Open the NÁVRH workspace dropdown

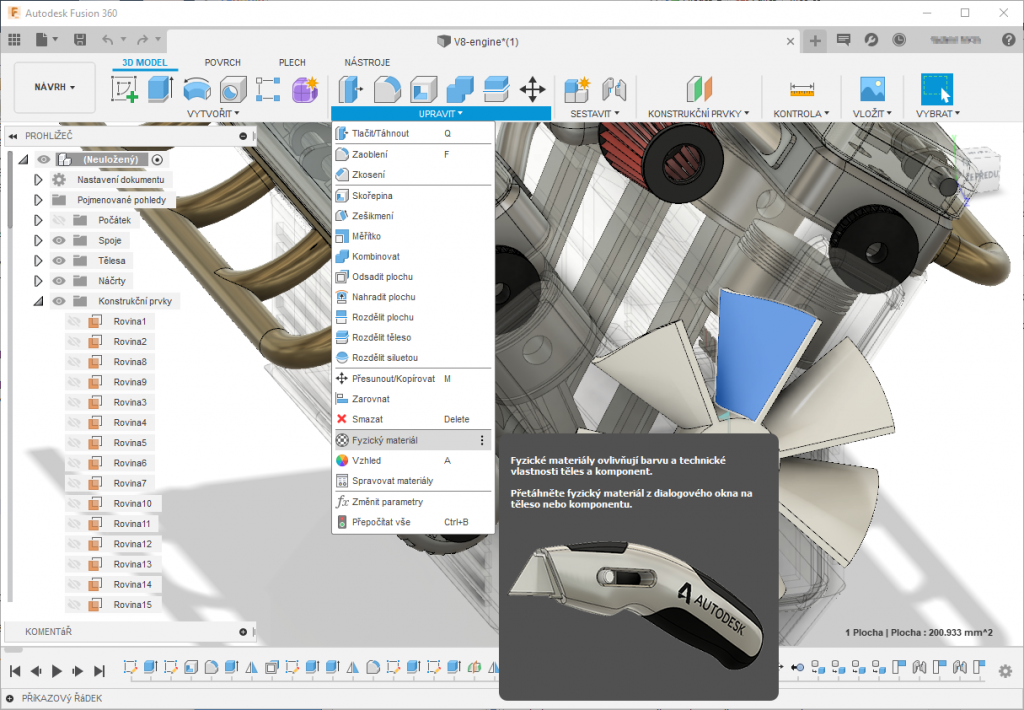55,87
